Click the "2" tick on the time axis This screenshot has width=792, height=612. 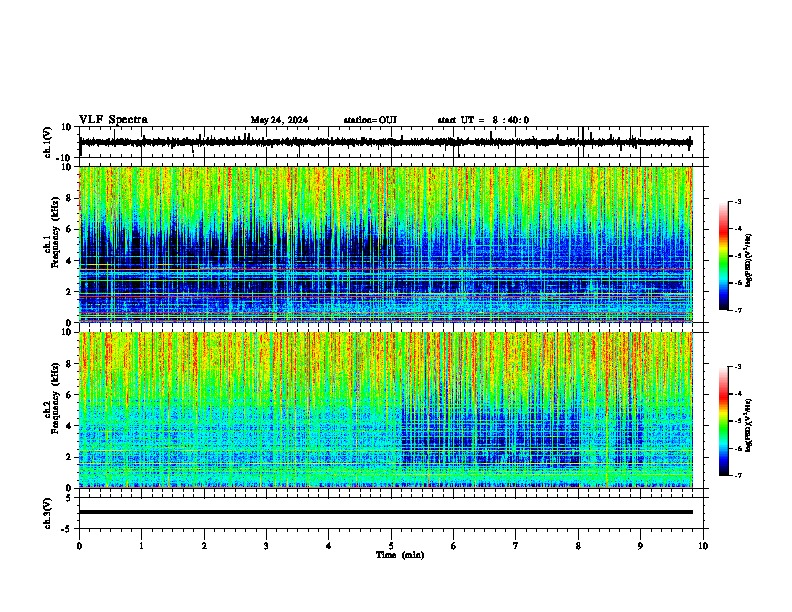[x=204, y=546]
